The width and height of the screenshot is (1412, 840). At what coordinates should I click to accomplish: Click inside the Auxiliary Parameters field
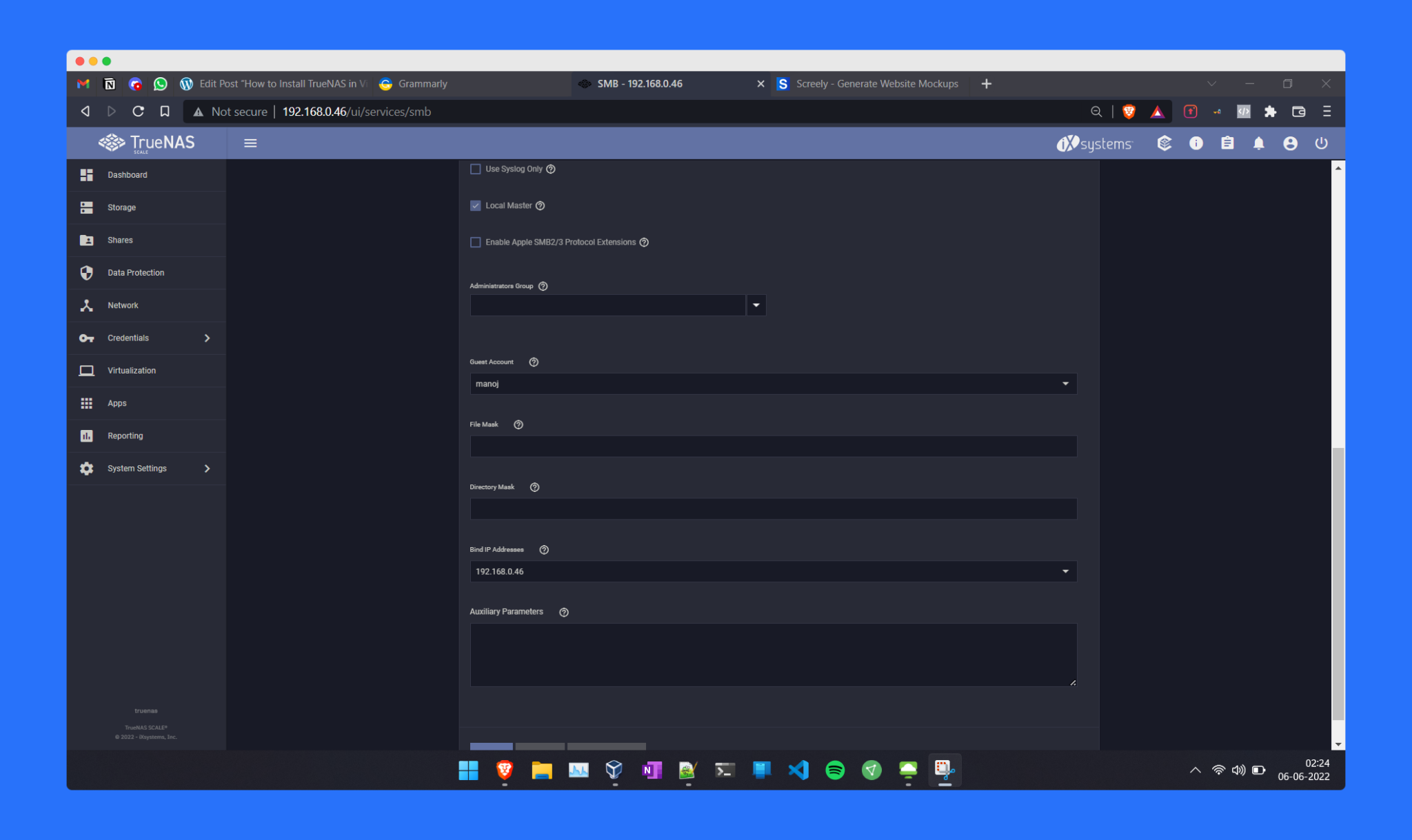[772, 655]
